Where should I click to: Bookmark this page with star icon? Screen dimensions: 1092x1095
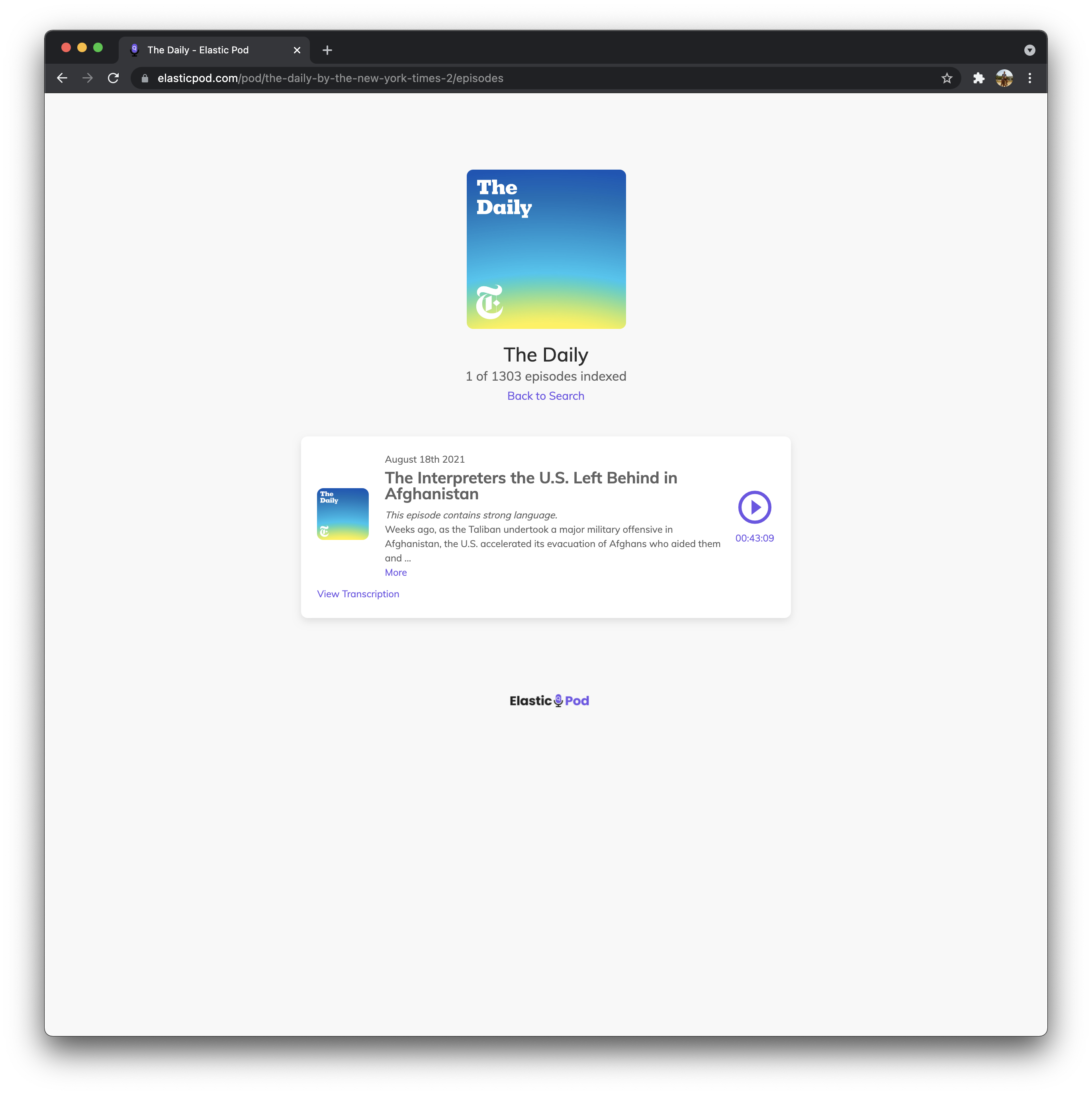pos(947,78)
